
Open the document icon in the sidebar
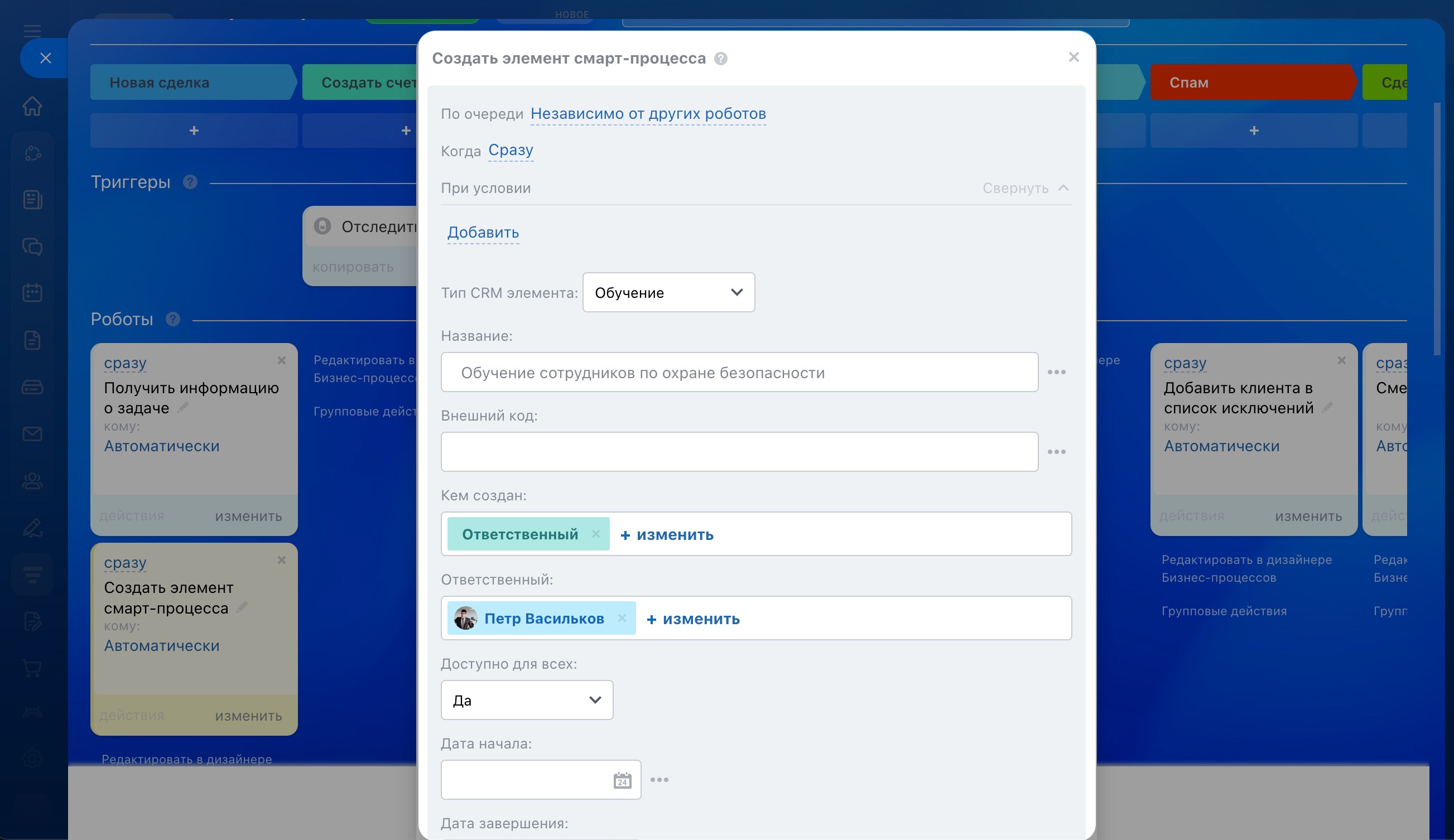click(32, 340)
